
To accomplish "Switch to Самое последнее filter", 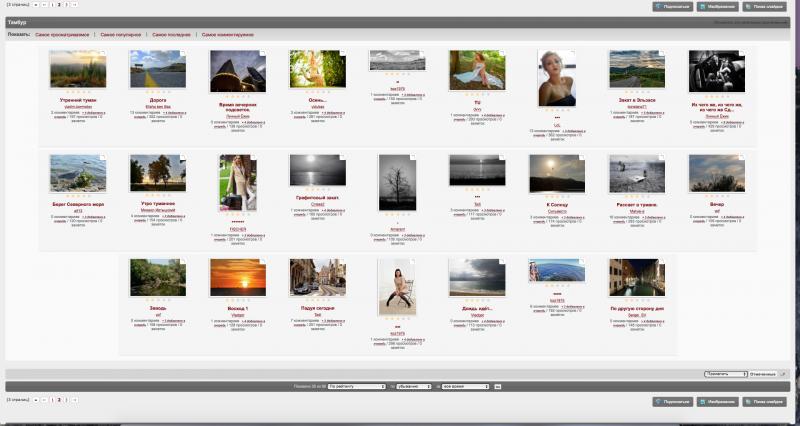I will coord(171,35).
